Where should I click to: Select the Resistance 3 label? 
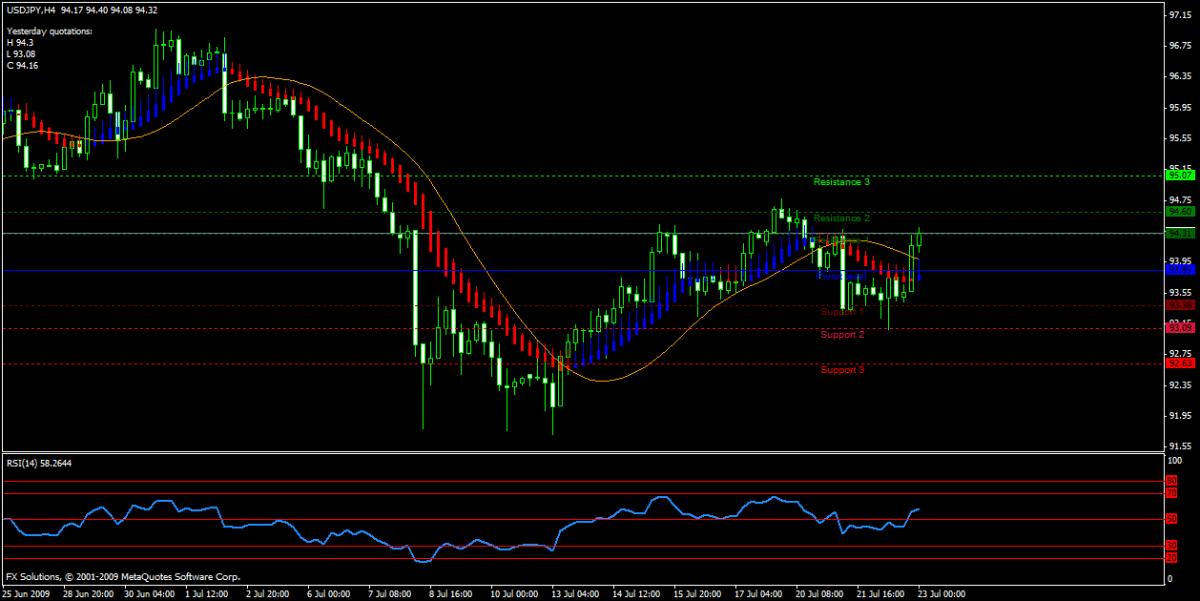click(x=841, y=182)
